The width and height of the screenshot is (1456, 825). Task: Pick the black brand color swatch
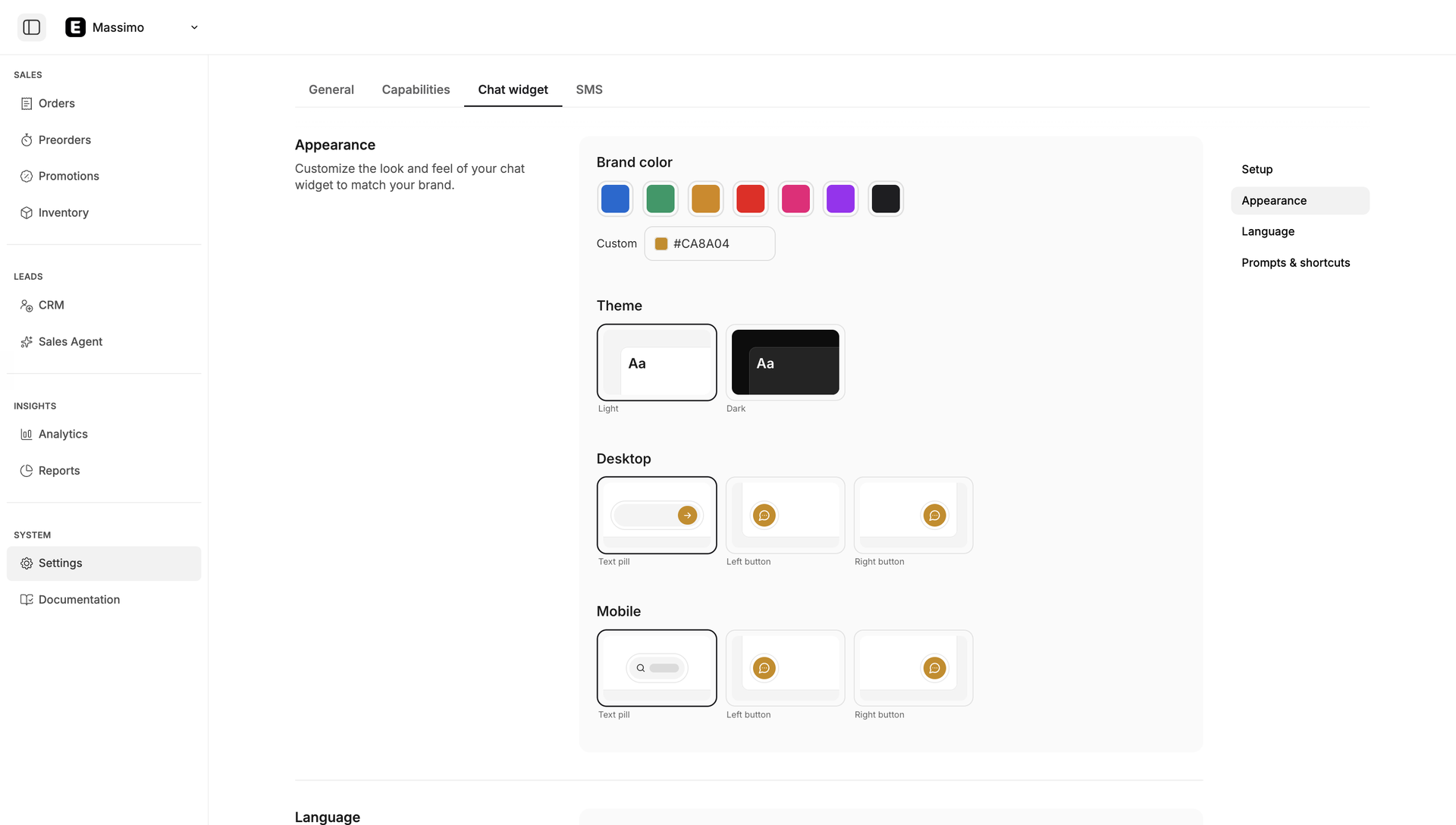click(886, 199)
